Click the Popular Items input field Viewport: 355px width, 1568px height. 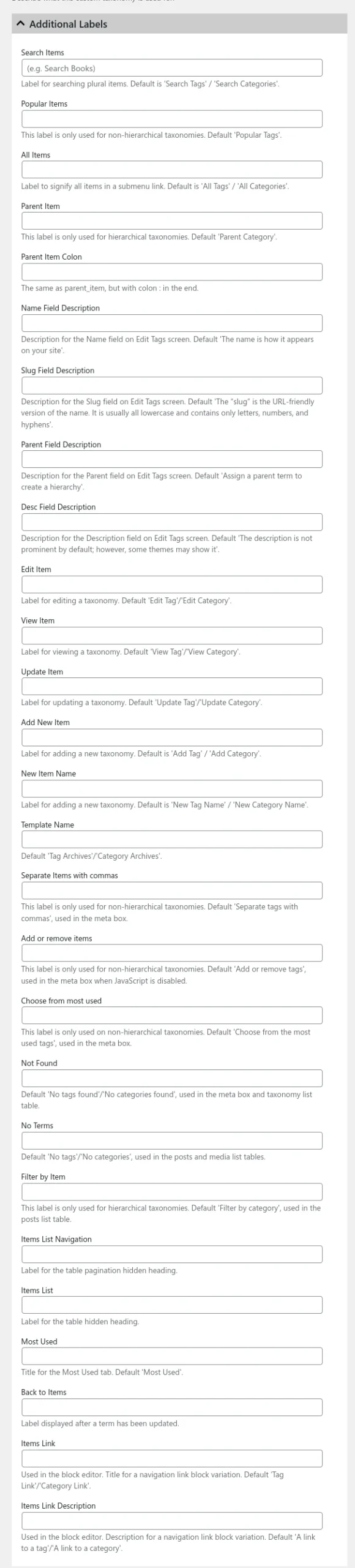pos(172,119)
